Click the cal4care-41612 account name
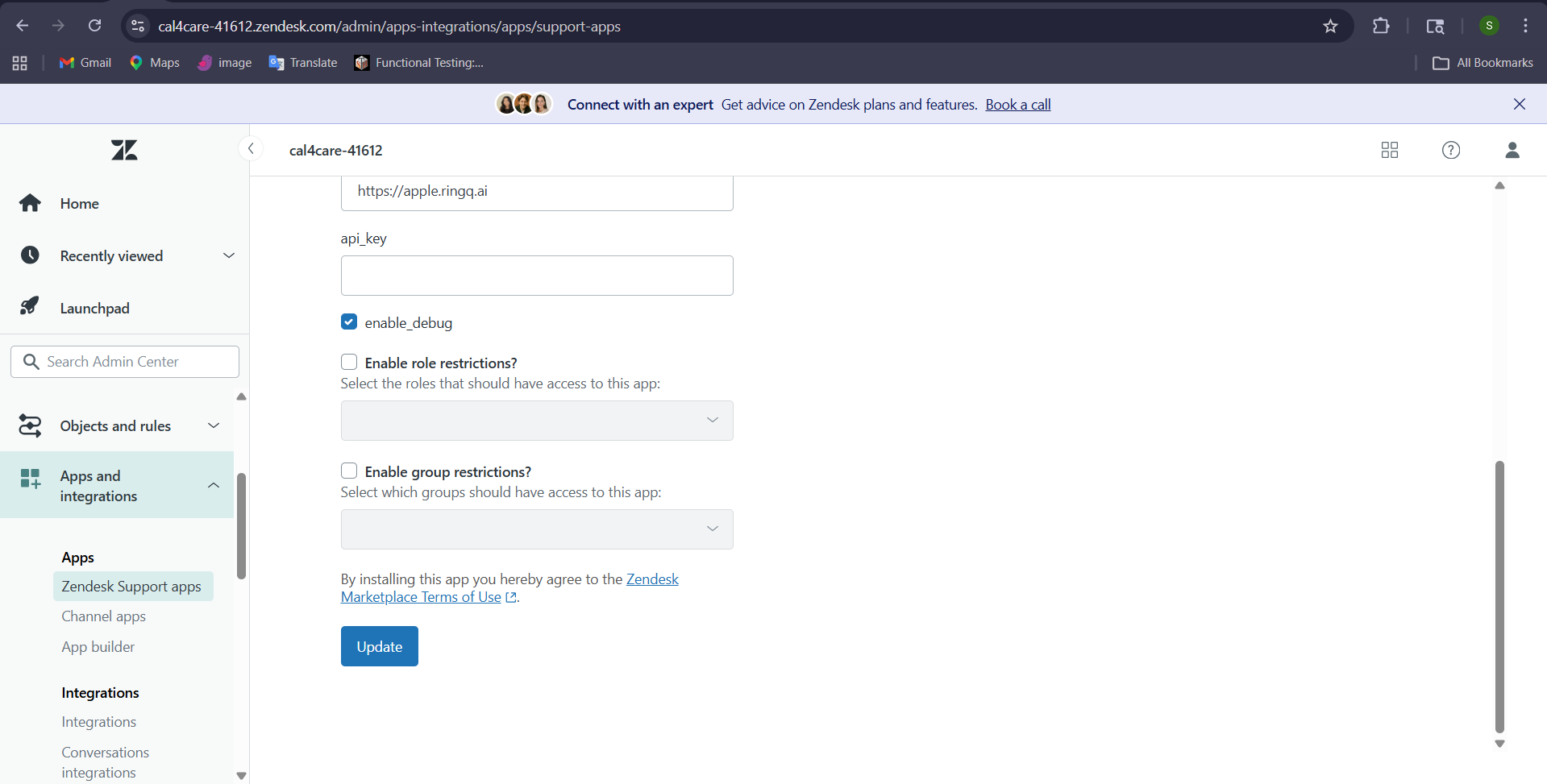Screen dimensions: 1547x784 pos(336,151)
